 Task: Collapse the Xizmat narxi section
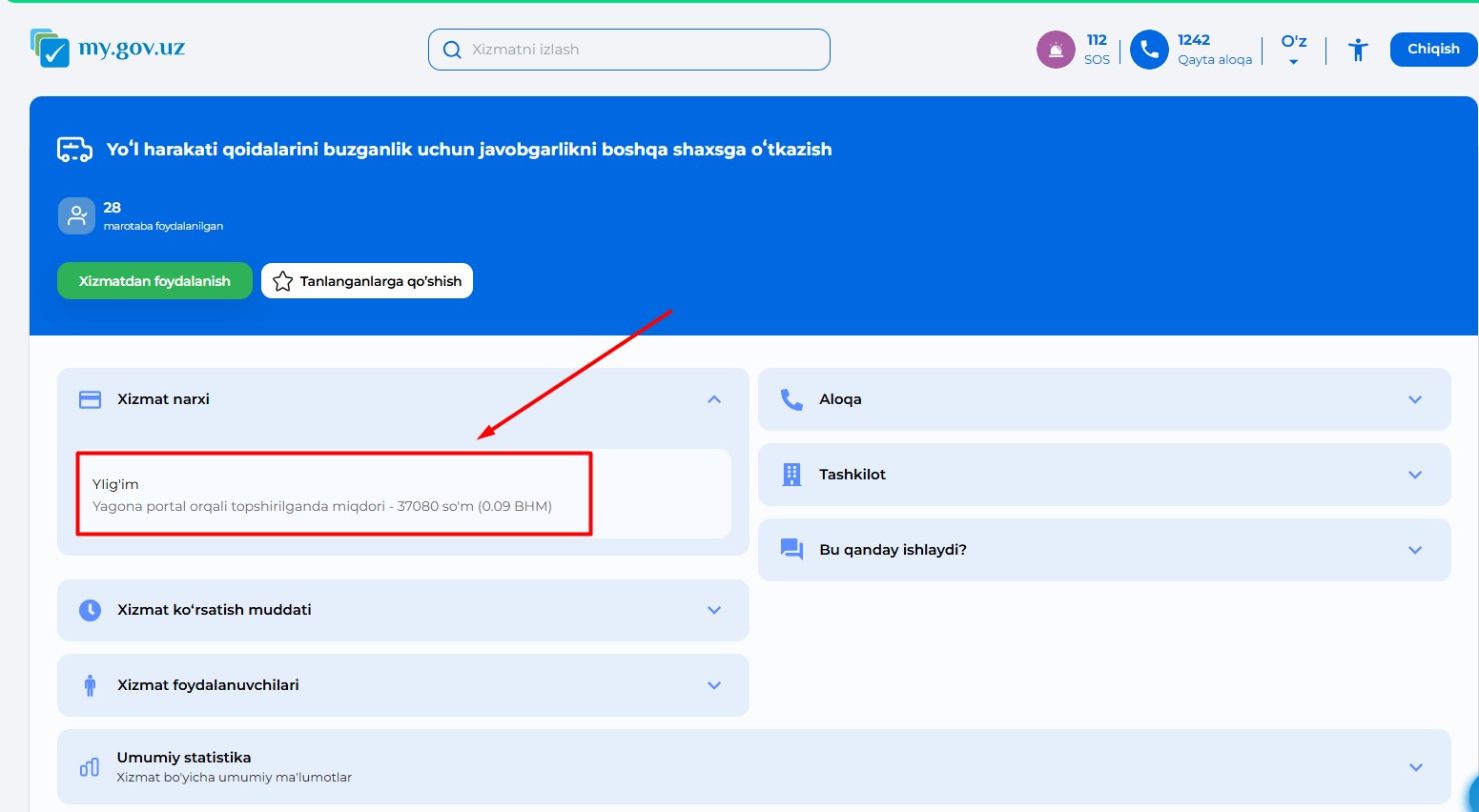(714, 399)
